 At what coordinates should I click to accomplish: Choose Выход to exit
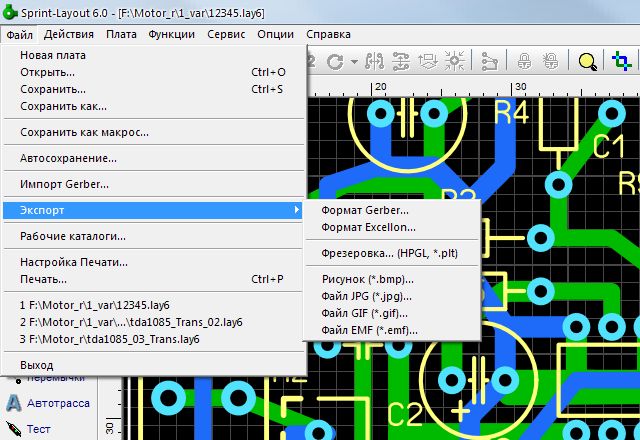click(153, 365)
